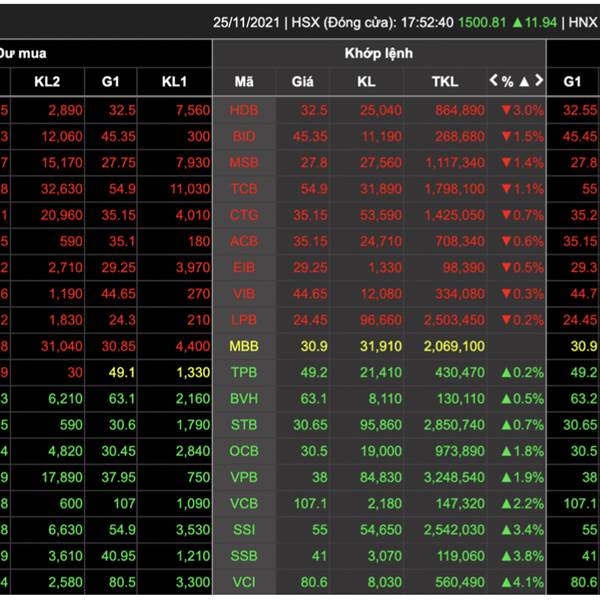
Task: Open stock ticker VCI
Action: pyautogui.click(x=244, y=582)
